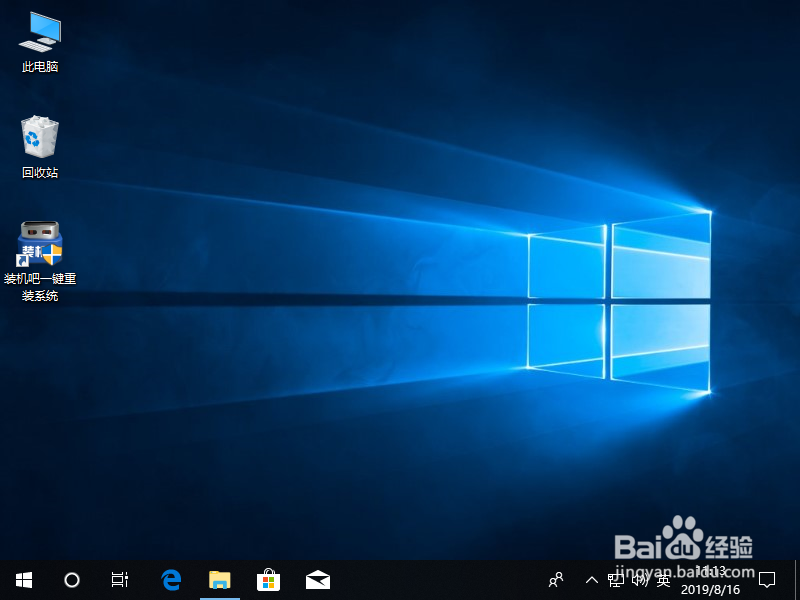Click the volume speaker icon to adjust sound
Image resolution: width=800 pixels, height=600 pixels.
pyautogui.click(x=638, y=580)
